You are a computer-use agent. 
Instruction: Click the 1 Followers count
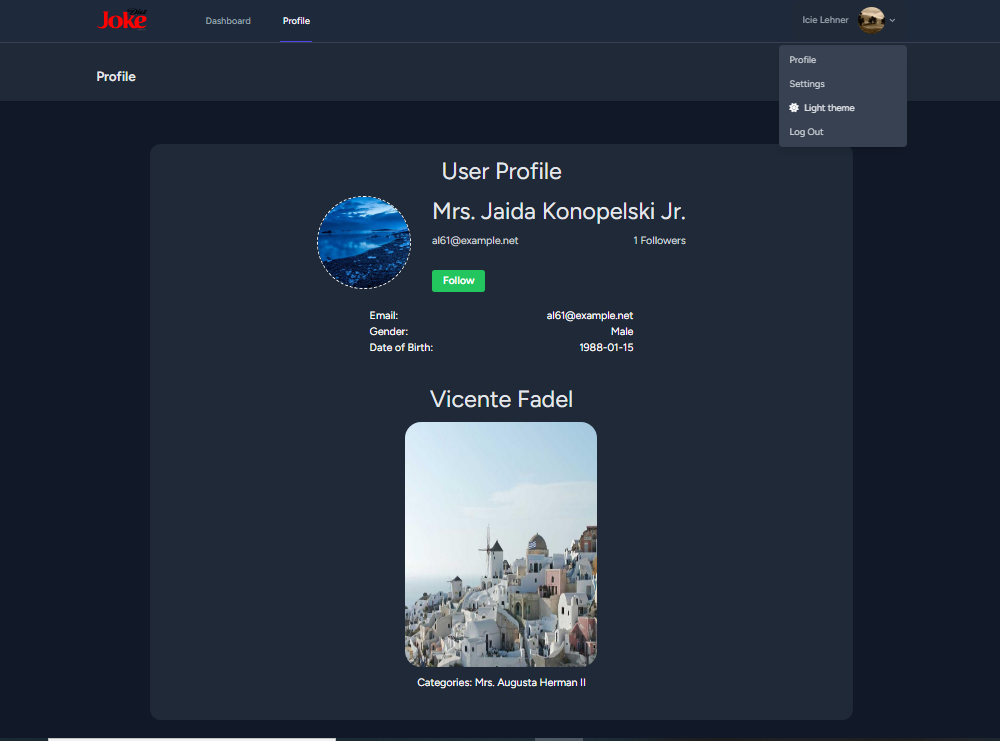tap(659, 240)
